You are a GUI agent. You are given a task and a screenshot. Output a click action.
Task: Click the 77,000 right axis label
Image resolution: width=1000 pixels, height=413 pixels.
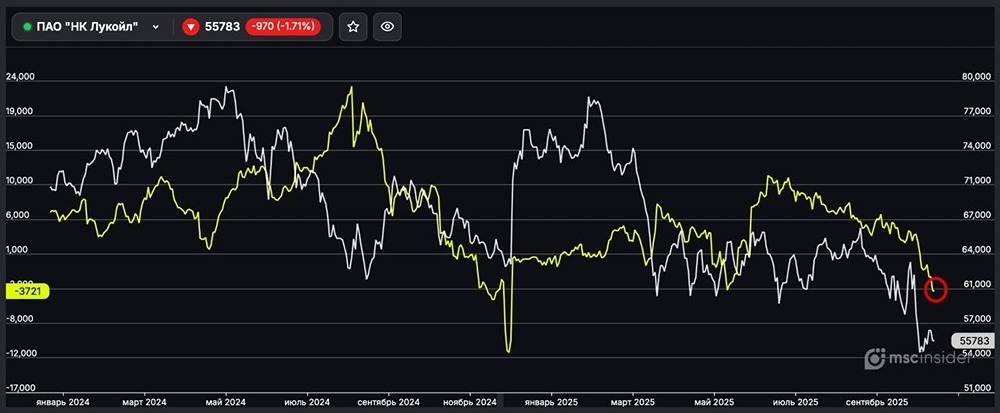(976, 112)
